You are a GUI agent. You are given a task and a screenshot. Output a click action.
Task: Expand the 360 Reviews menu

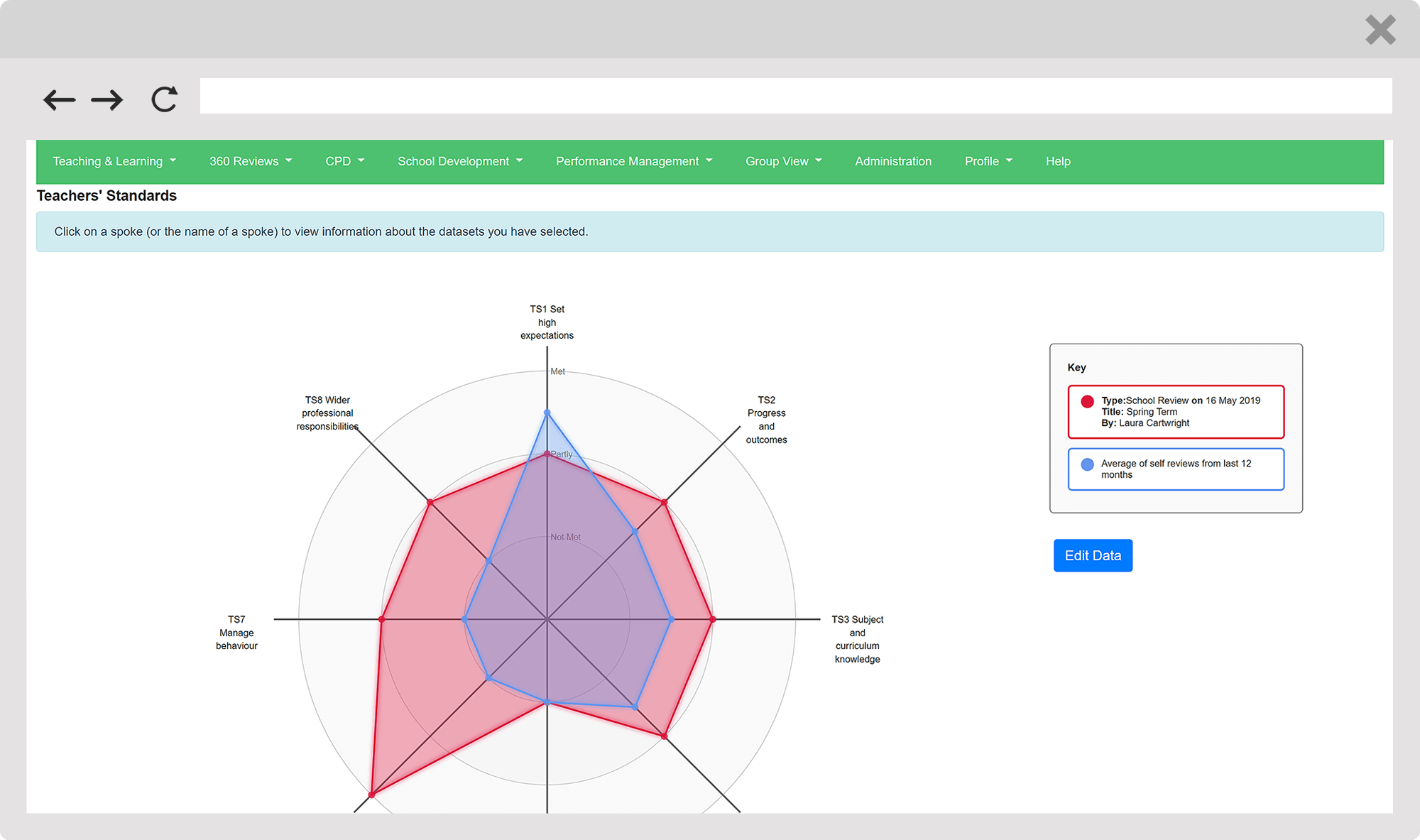(251, 161)
